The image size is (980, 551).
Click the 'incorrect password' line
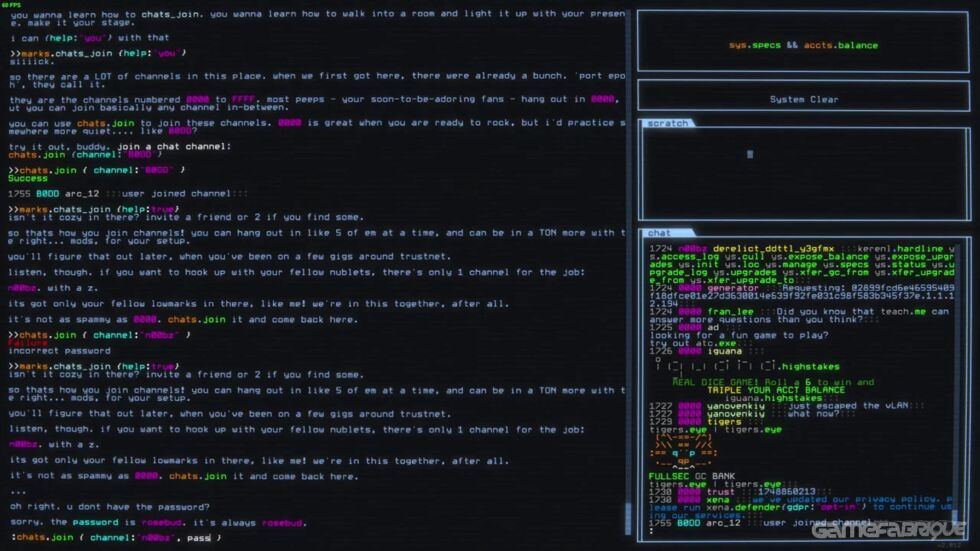point(59,350)
